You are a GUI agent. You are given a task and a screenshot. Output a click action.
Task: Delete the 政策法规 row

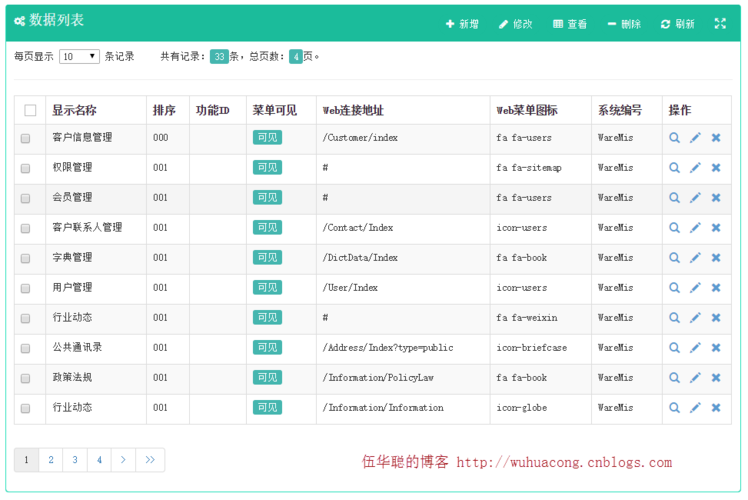point(716,377)
